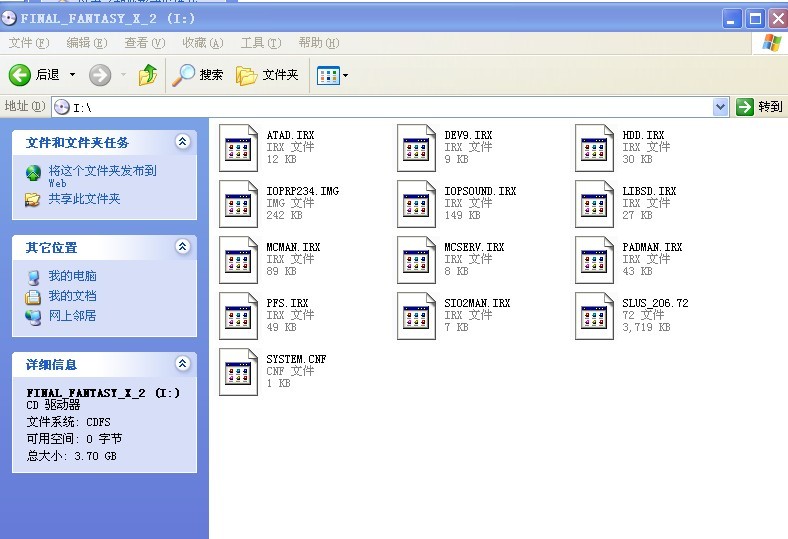Image resolution: width=788 pixels, height=539 pixels.
Task: Open 我的电脑 link
Action: click(x=72, y=276)
